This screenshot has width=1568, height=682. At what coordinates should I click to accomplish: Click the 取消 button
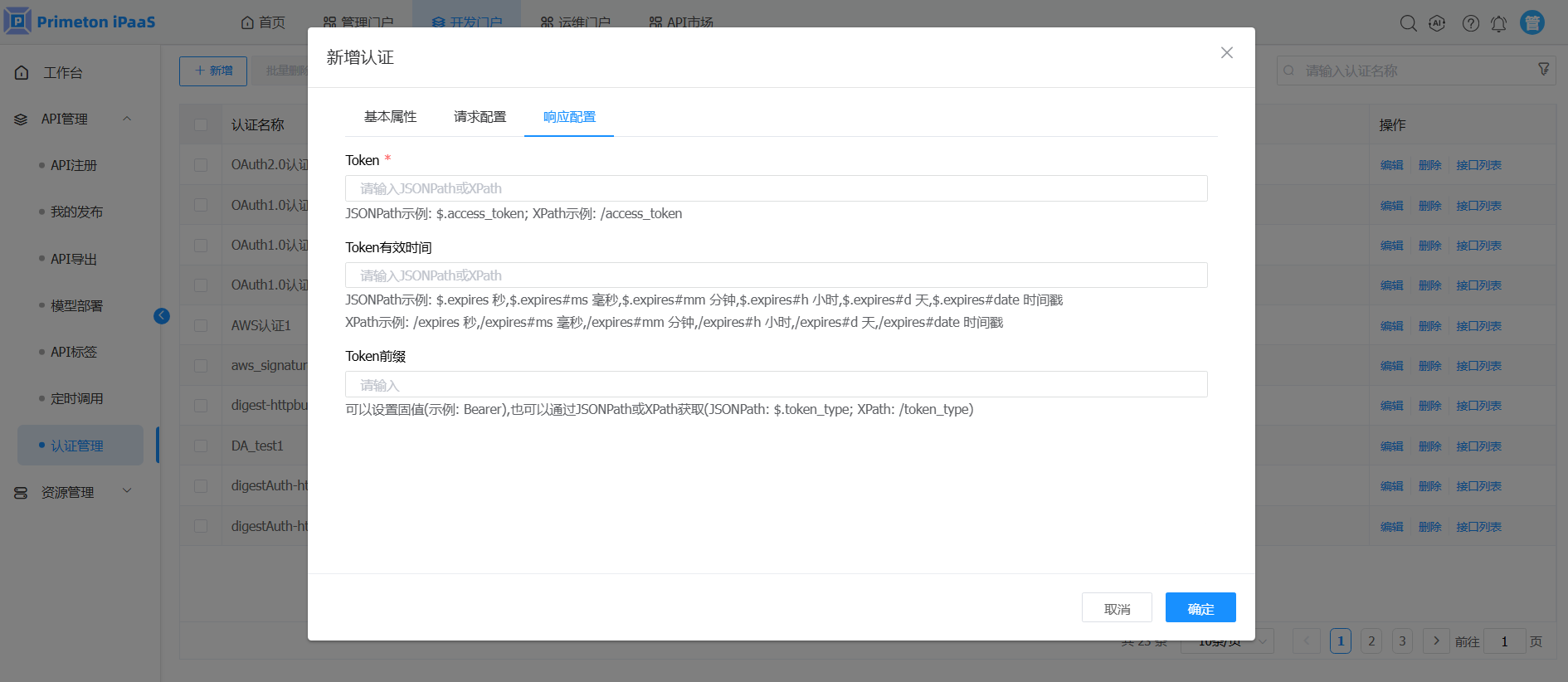[1117, 608]
